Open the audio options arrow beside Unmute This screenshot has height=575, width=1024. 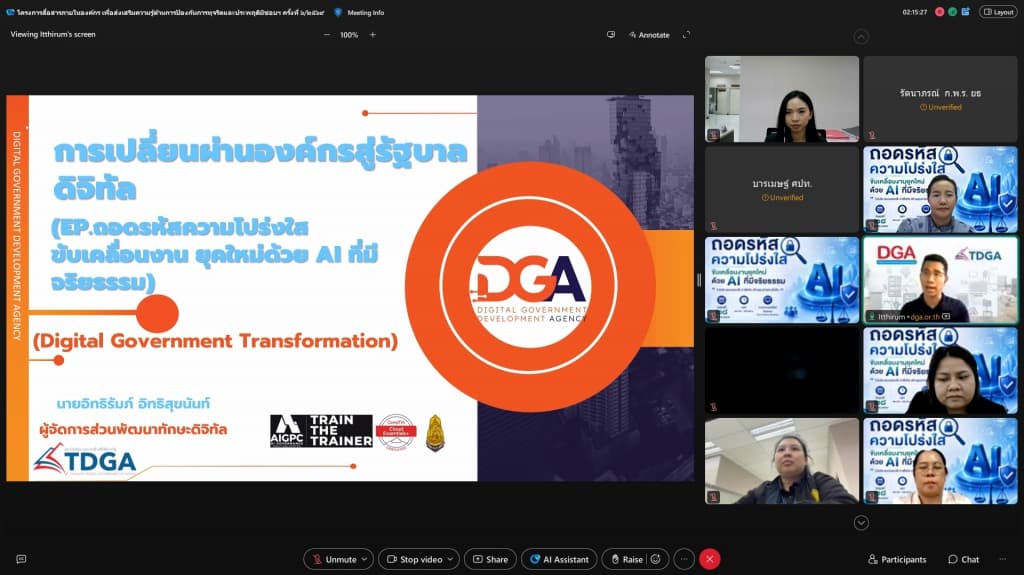[364, 559]
